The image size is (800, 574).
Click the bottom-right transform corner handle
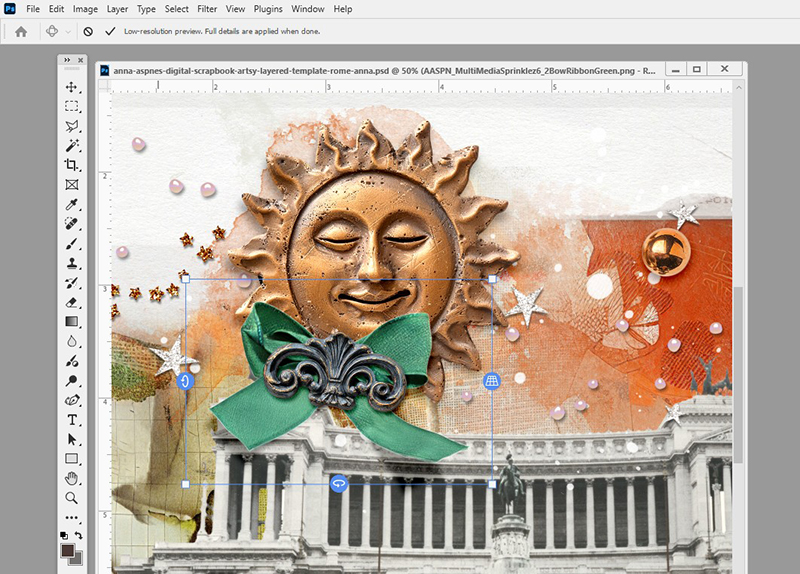(x=492, y=484)
